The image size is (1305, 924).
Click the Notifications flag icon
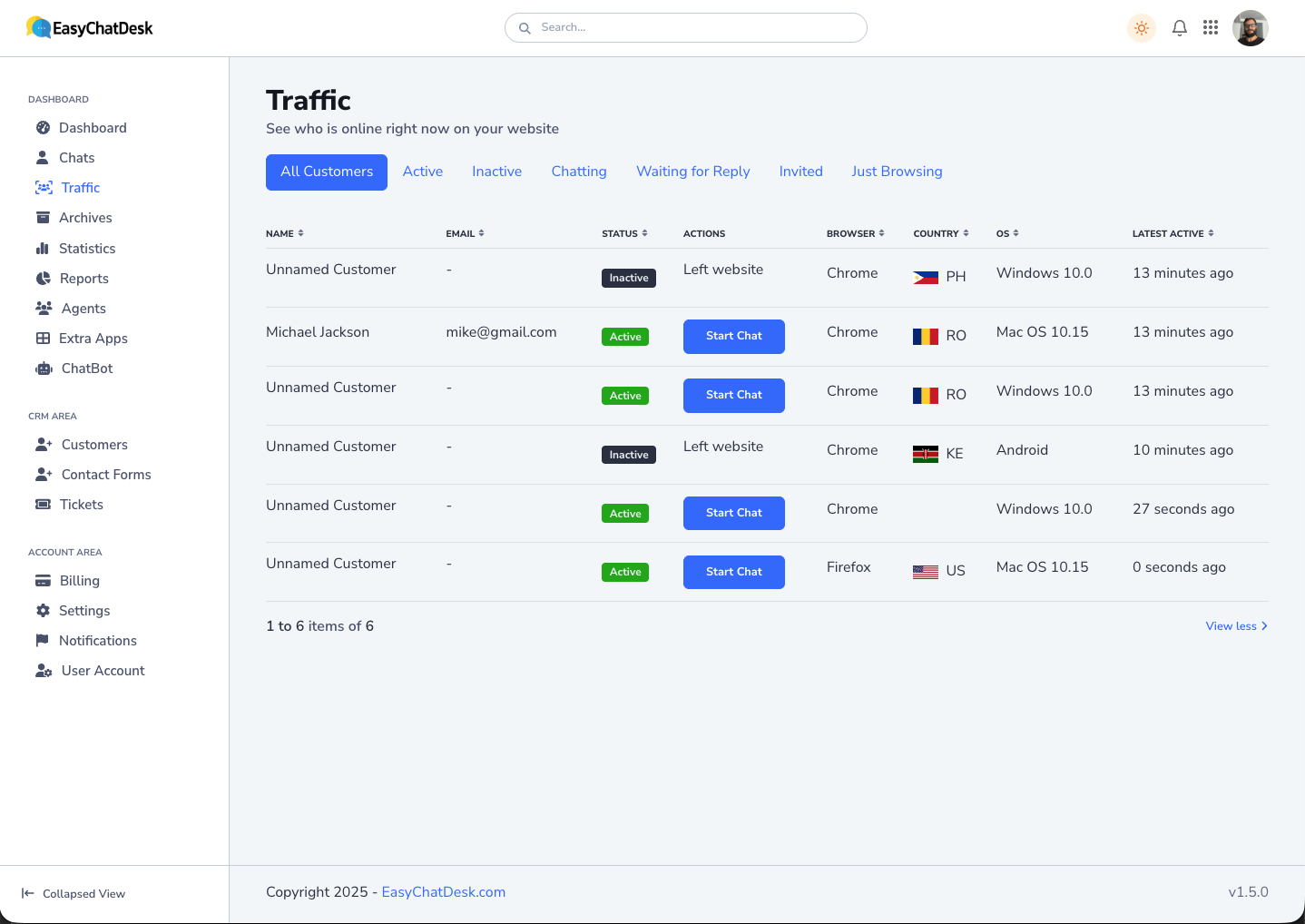tap(43, 641)
